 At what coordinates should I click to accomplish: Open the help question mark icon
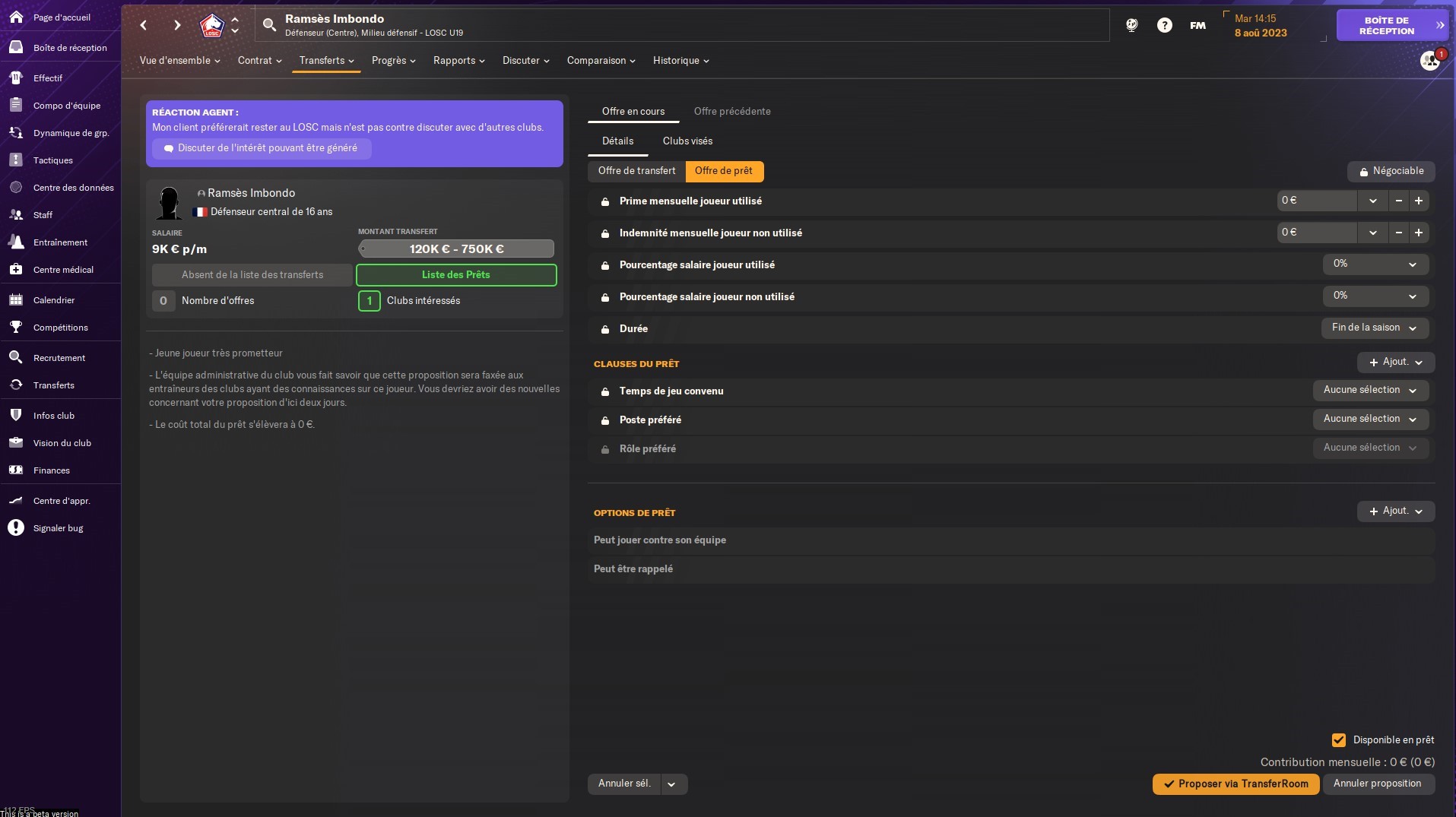(1164, 25)
